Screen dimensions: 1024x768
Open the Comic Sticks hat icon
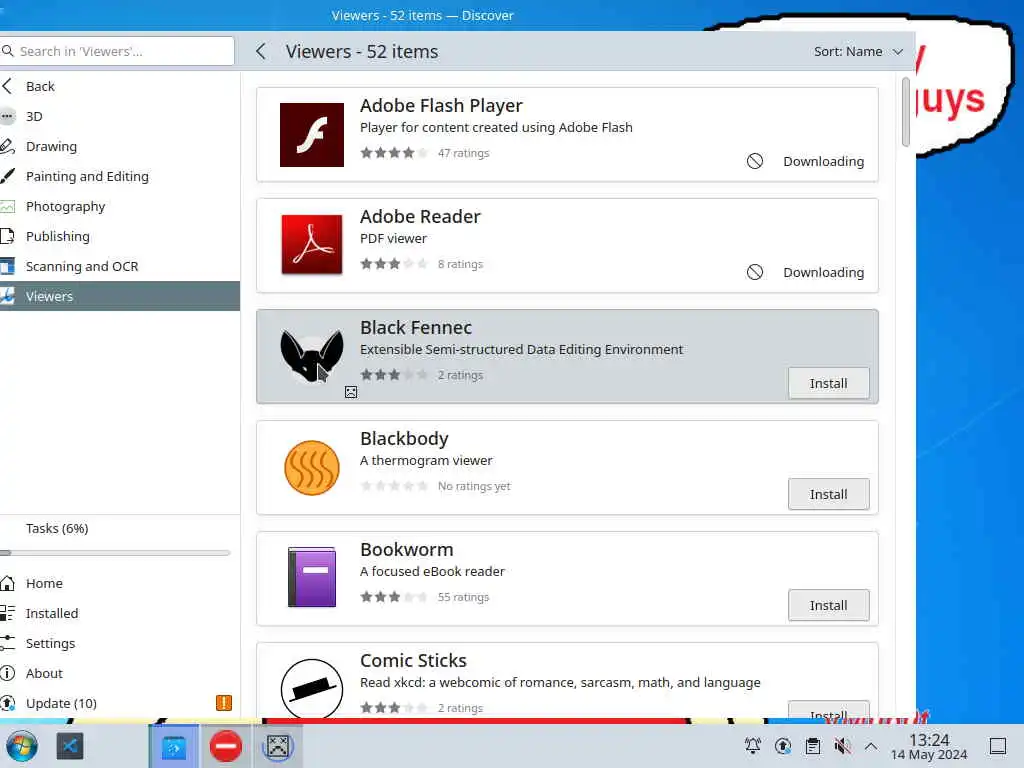[312, 688]
